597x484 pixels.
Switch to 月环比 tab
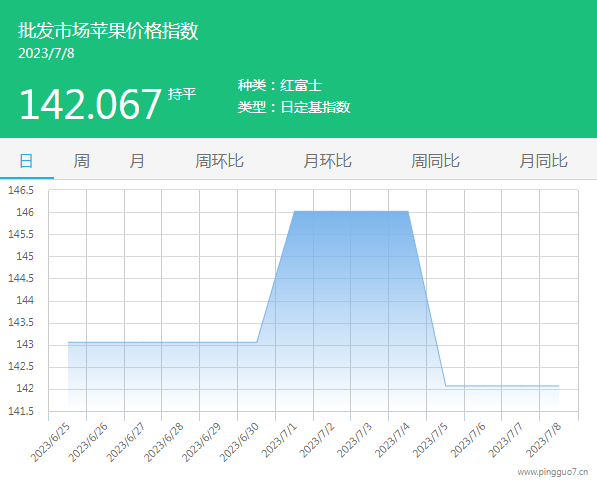coord(327,161)
